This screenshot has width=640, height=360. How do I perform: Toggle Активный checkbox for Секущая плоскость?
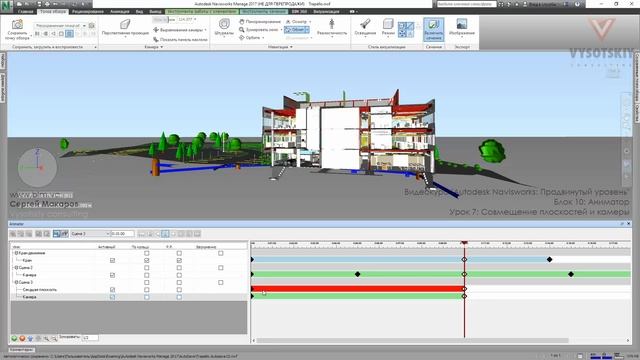(x=112, y=290)
